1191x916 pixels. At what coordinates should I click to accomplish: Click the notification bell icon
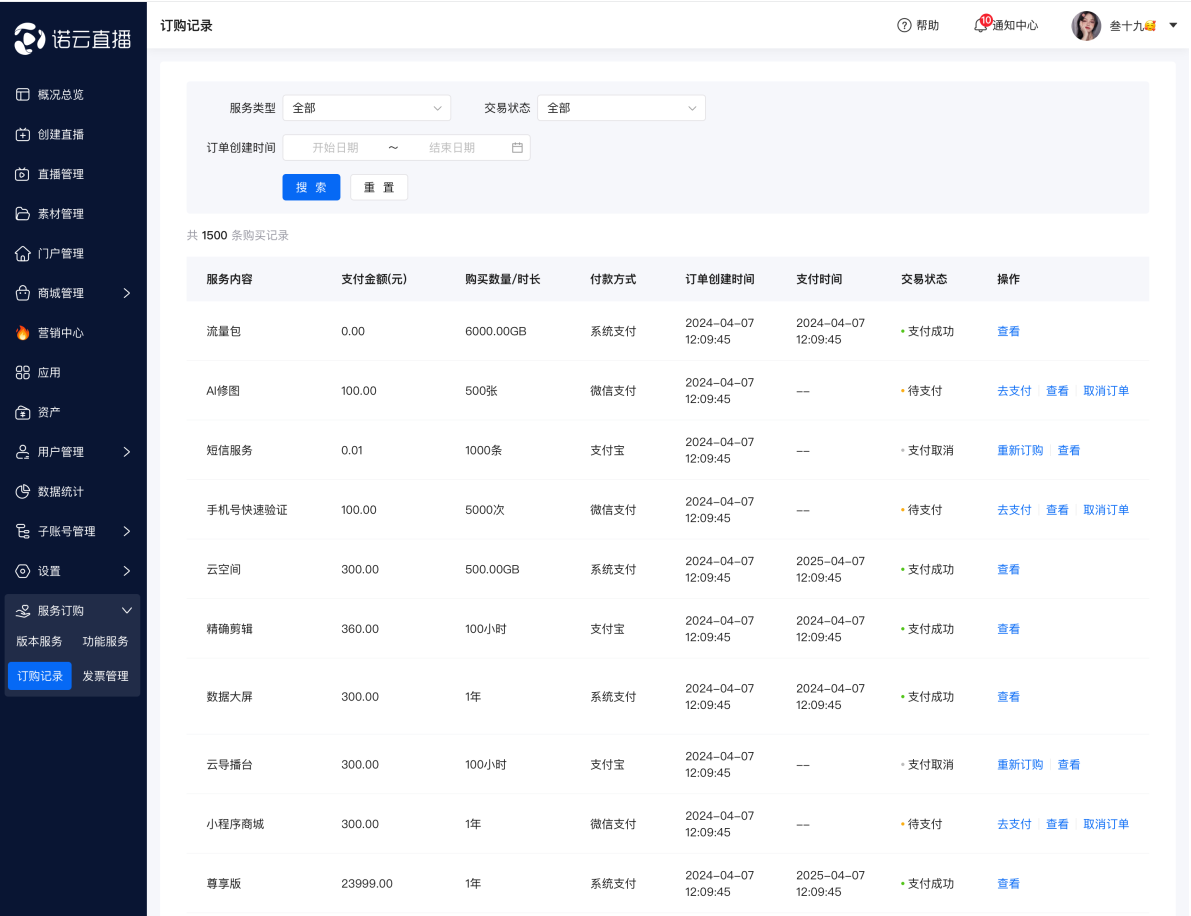(981, 26)
